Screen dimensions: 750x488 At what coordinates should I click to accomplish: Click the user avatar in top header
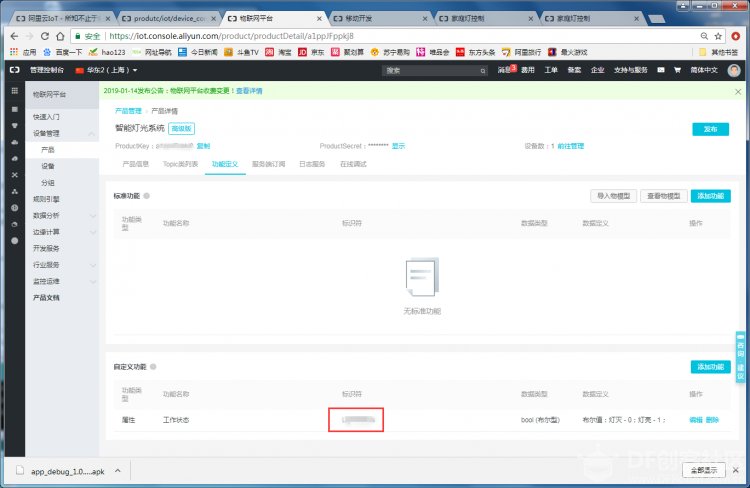tap(734, 70)
